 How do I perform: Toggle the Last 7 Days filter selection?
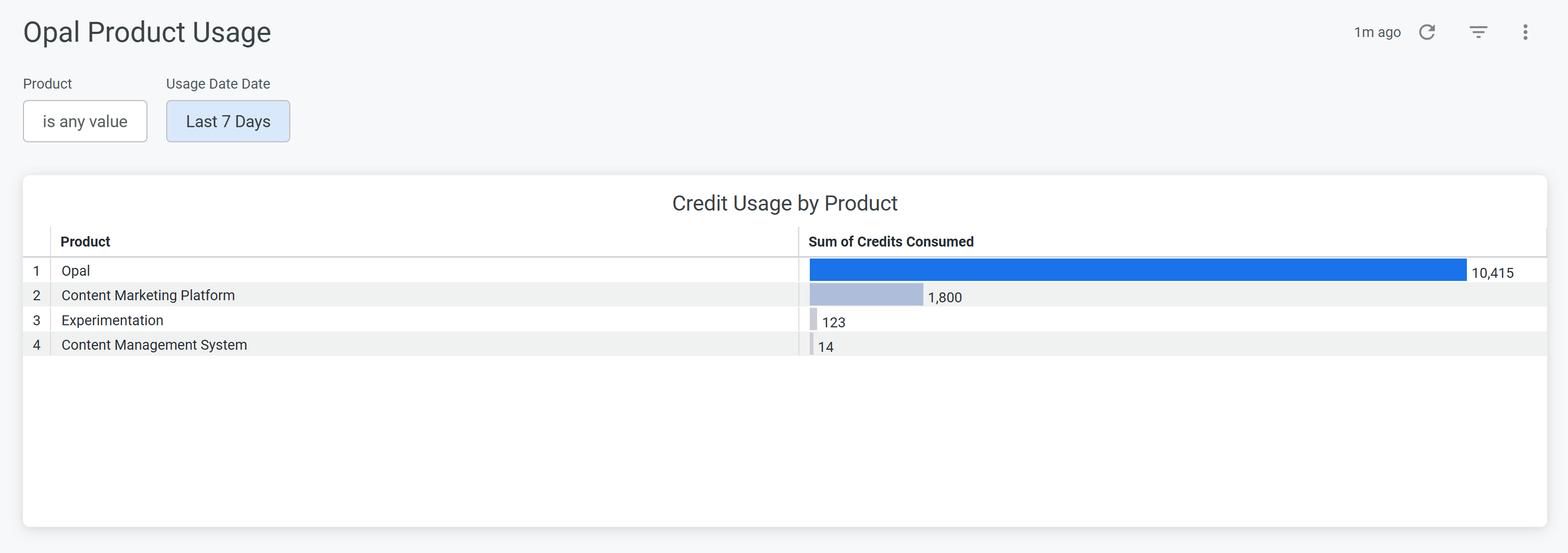pyautogui.click(x=228, y=120)
